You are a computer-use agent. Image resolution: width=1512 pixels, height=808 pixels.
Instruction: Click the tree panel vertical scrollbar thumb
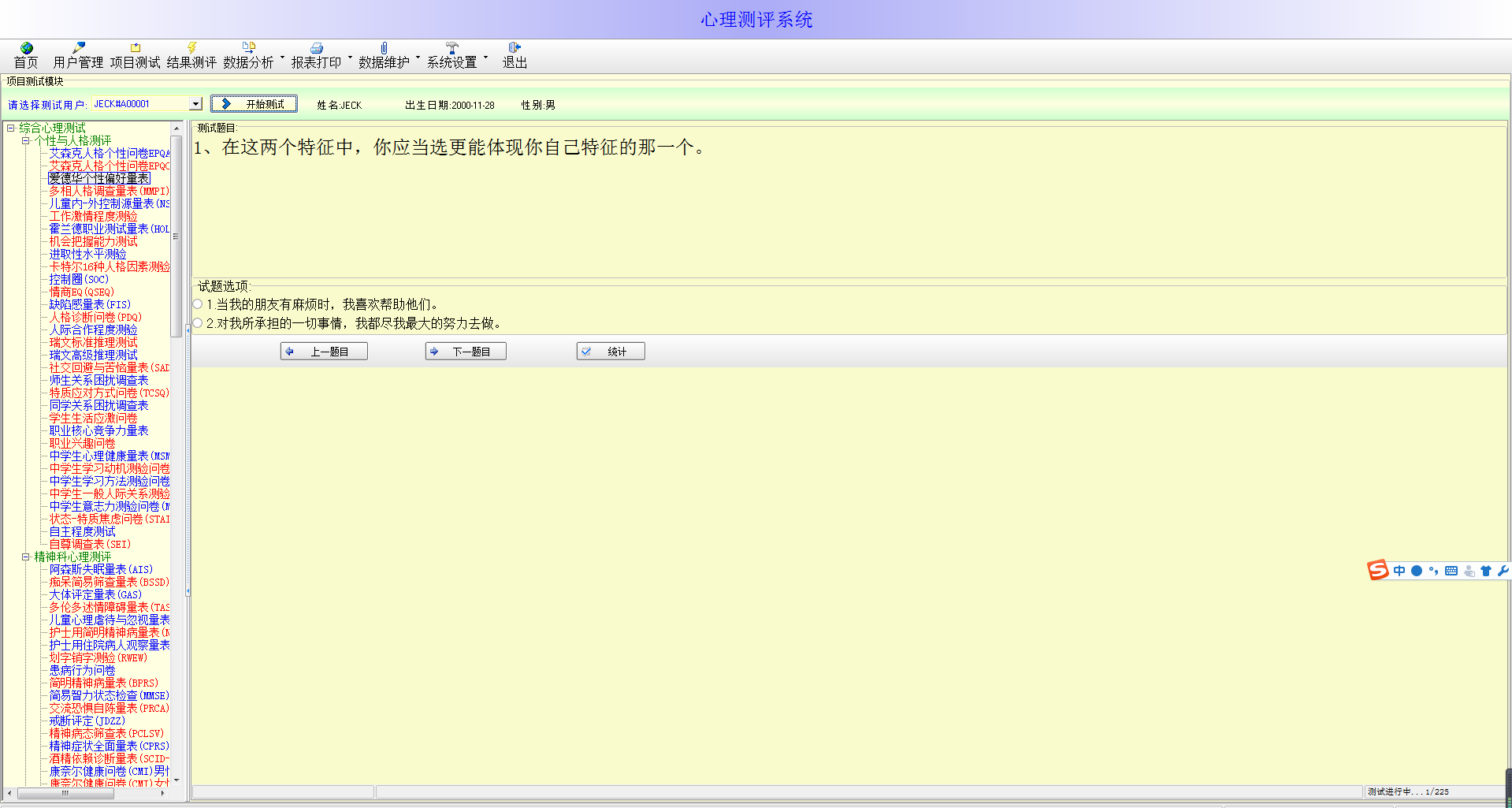[x=176, y=236]
